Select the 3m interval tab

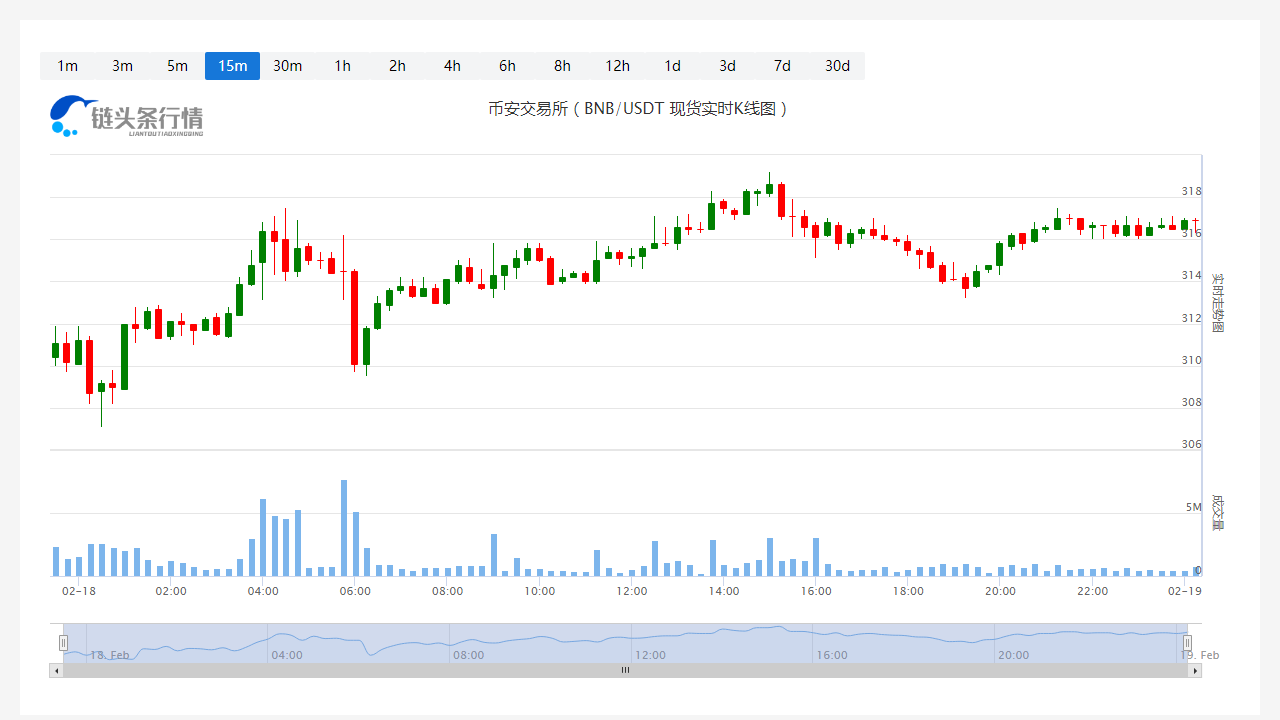pyautogui.click(x=122, y=66)
